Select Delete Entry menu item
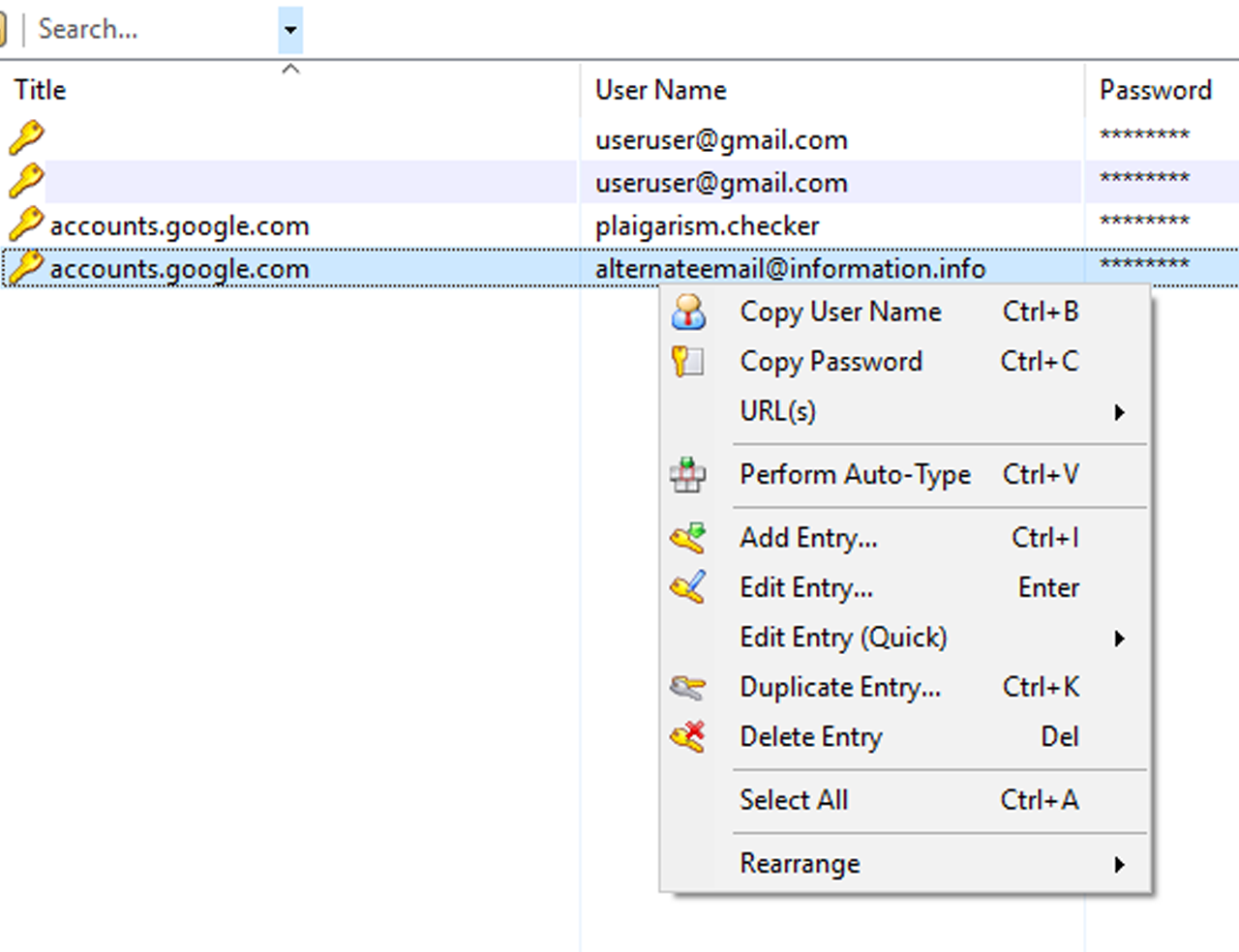1239x952 pixels. click(x=906, y=737)
